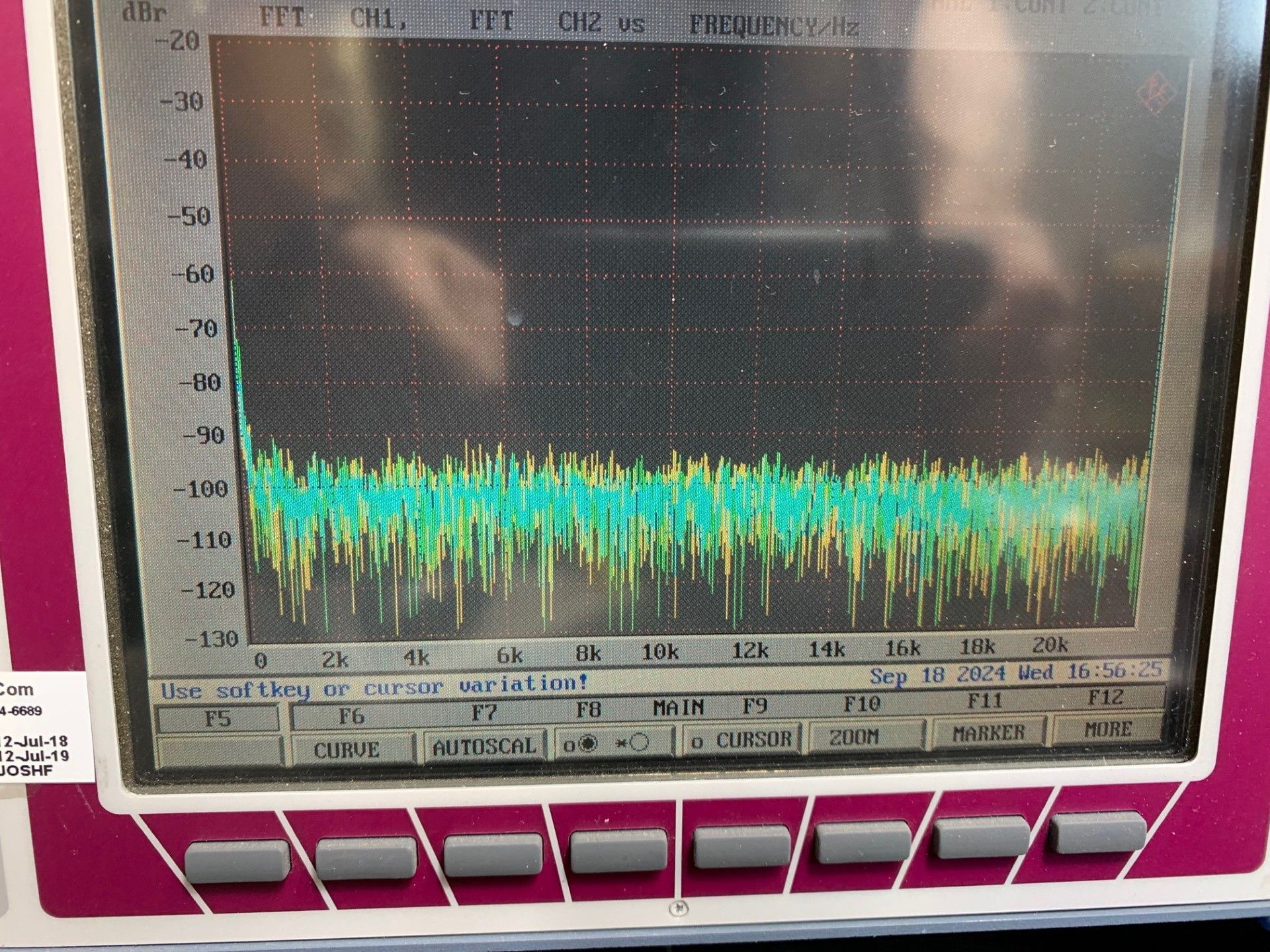This screenshot has width=1270, height=952.
Task: Click the low-frequency peak near 0 Hz
Action: (233, 291)
